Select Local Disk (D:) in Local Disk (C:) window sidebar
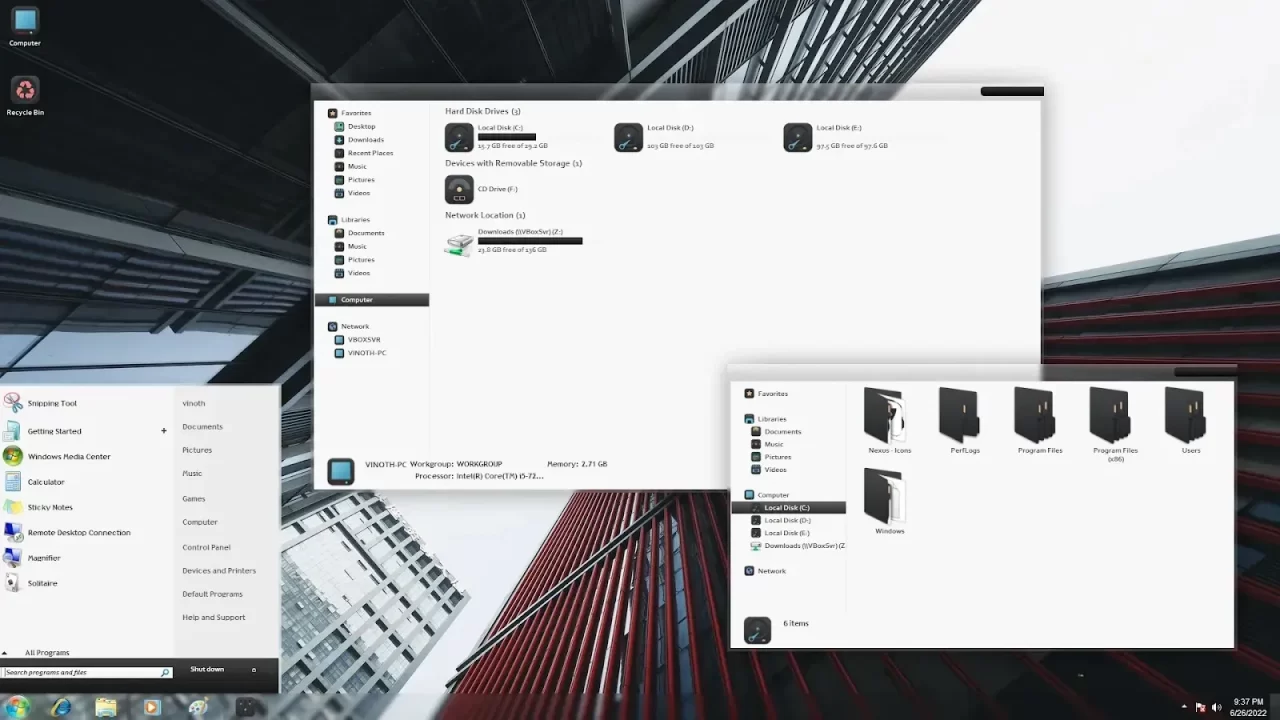 click(780, 520)
